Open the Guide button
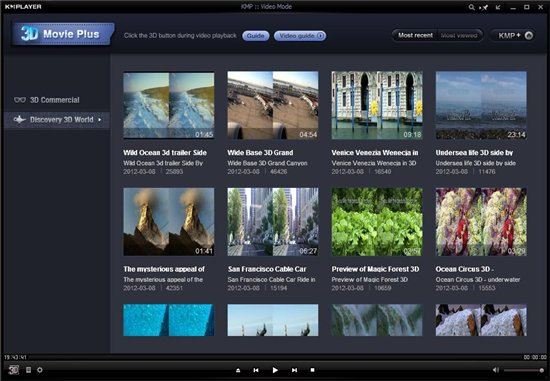This screenshot has height=381, width=550. pos(256,36)
